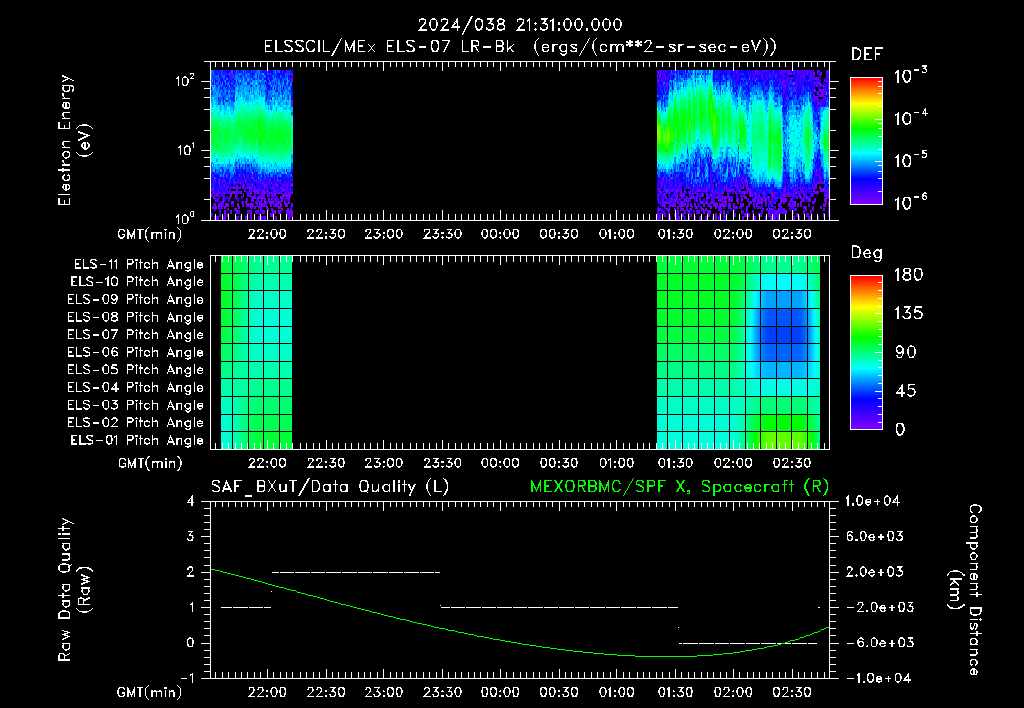This screenshot has height=708, width=1024.
Task: Click the GMT(min) label under pitch angle panel
Action: coord(150,464)
